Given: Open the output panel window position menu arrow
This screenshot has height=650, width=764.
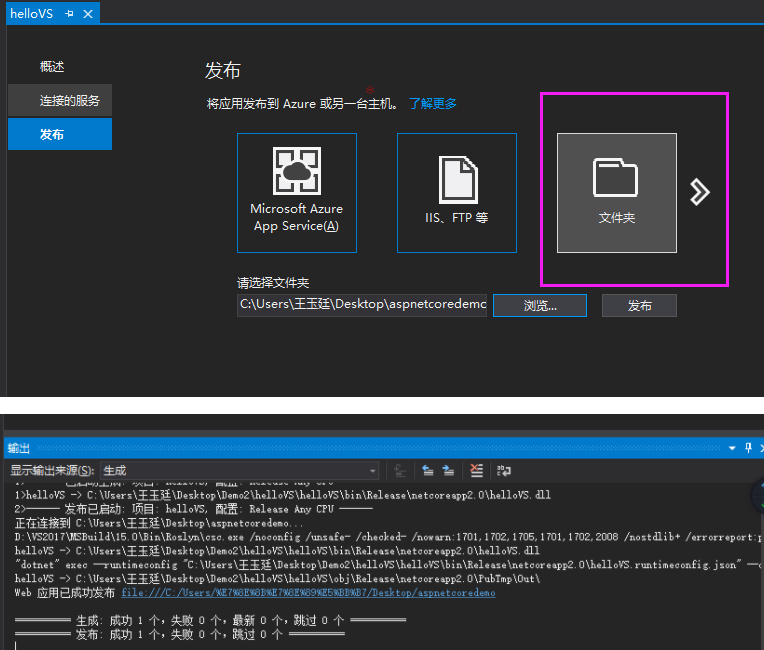Looking at the screenshot, I should tap(732, 448).
